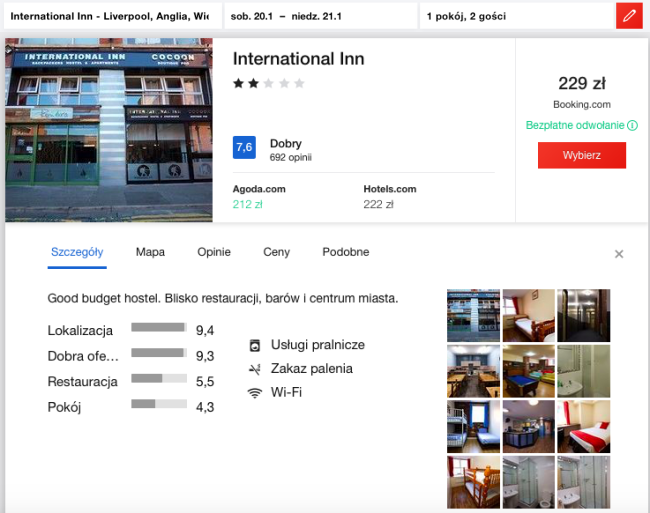
Task: Click the Lokalizacja rating bar
Action: coord(159,327)
